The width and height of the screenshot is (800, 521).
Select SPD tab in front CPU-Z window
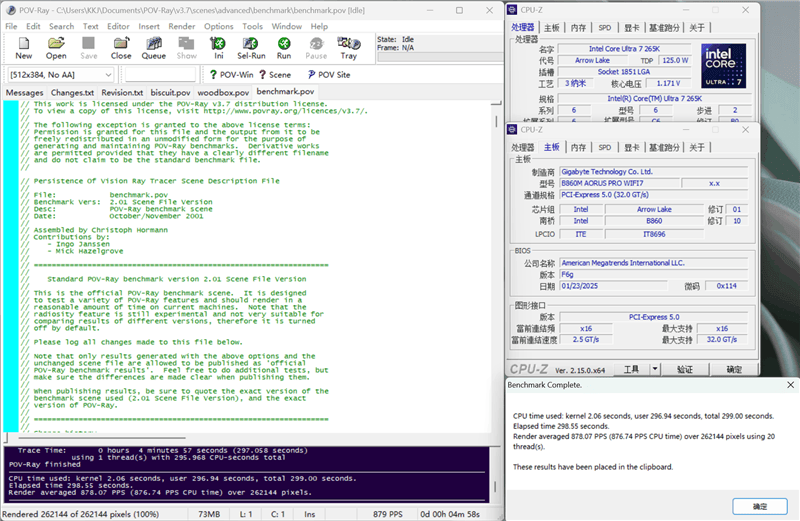(x=605, y=147)
